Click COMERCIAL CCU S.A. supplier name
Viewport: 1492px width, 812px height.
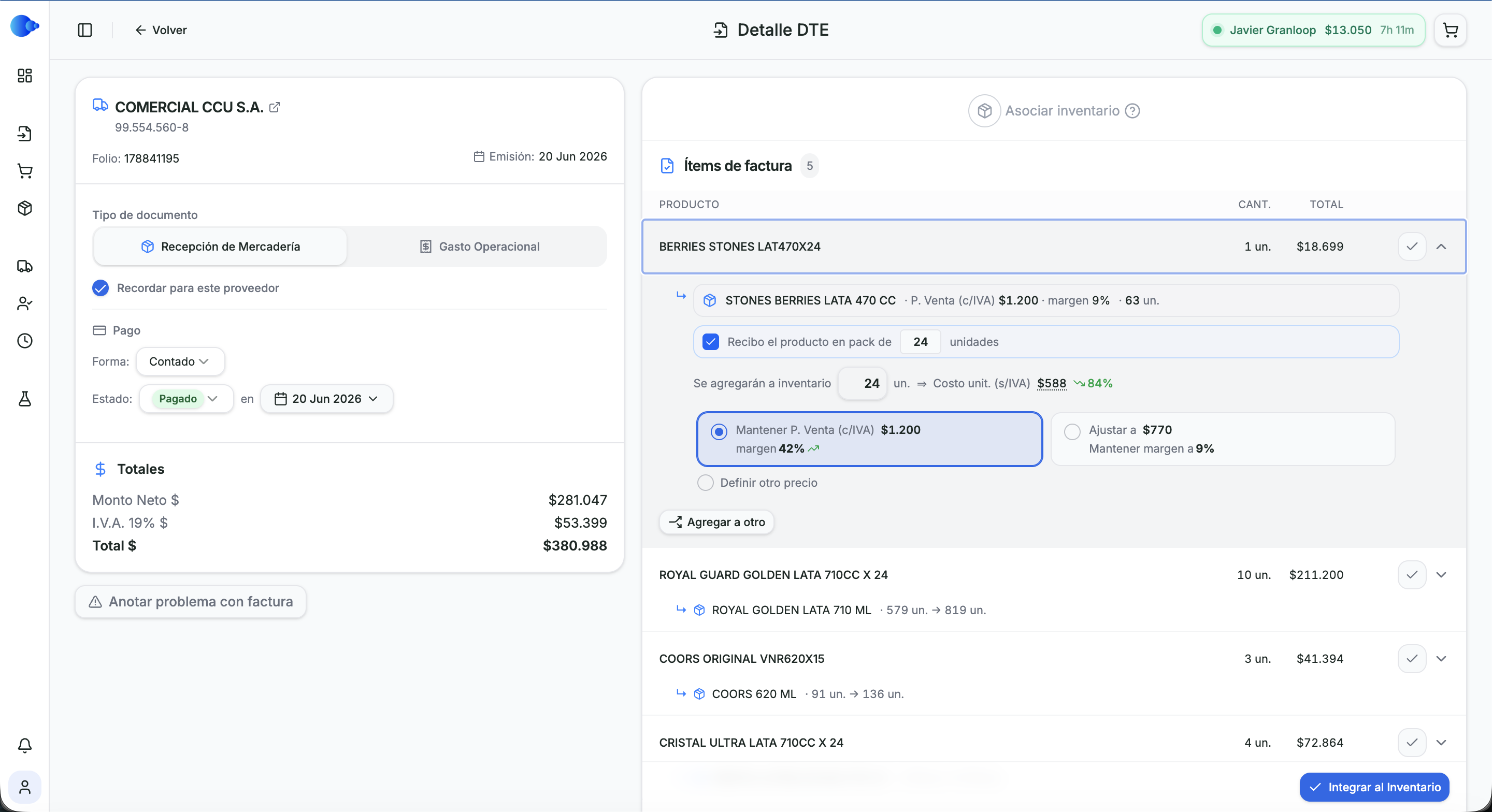pyautogui.click(x=190, y=107)
